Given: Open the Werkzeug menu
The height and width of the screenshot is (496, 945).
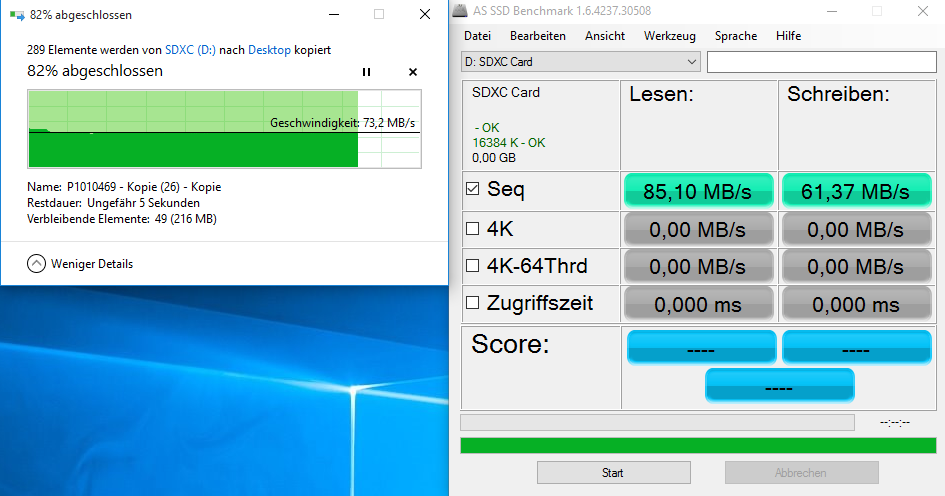Looking at the screenshot, I should (670, 36).
